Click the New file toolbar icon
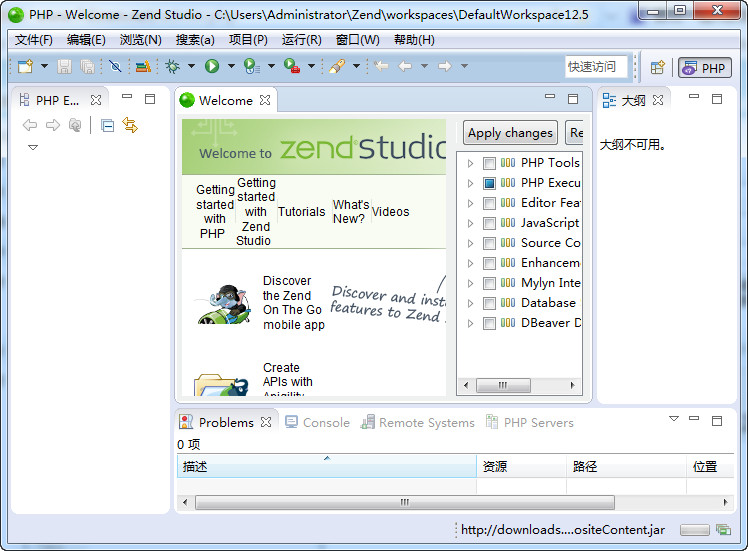748x551 pixels. pyautogui.click(x=25, y=66)
